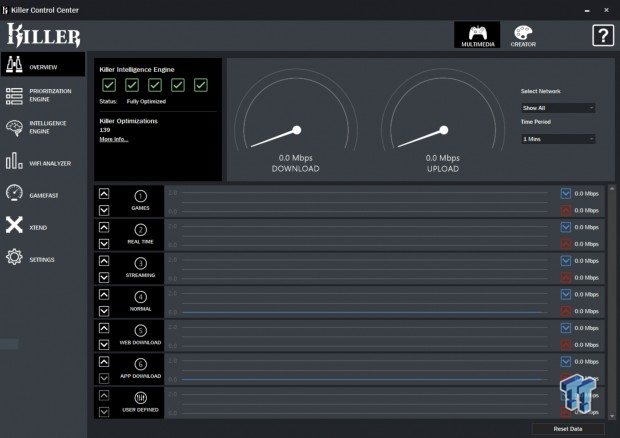Screen dimensions: 620x438
Task: Click the 'Fully Optimized' status text
Action: pos(146,101)
